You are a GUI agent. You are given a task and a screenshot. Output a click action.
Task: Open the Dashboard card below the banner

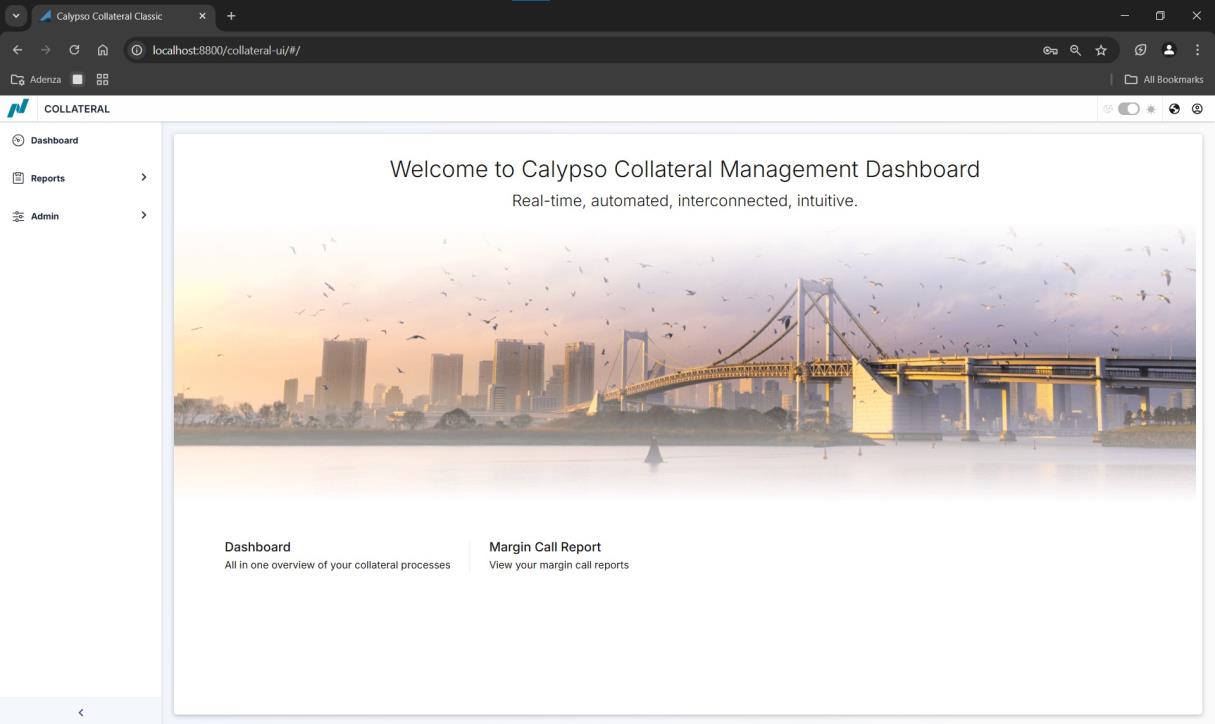pos(337,556)
